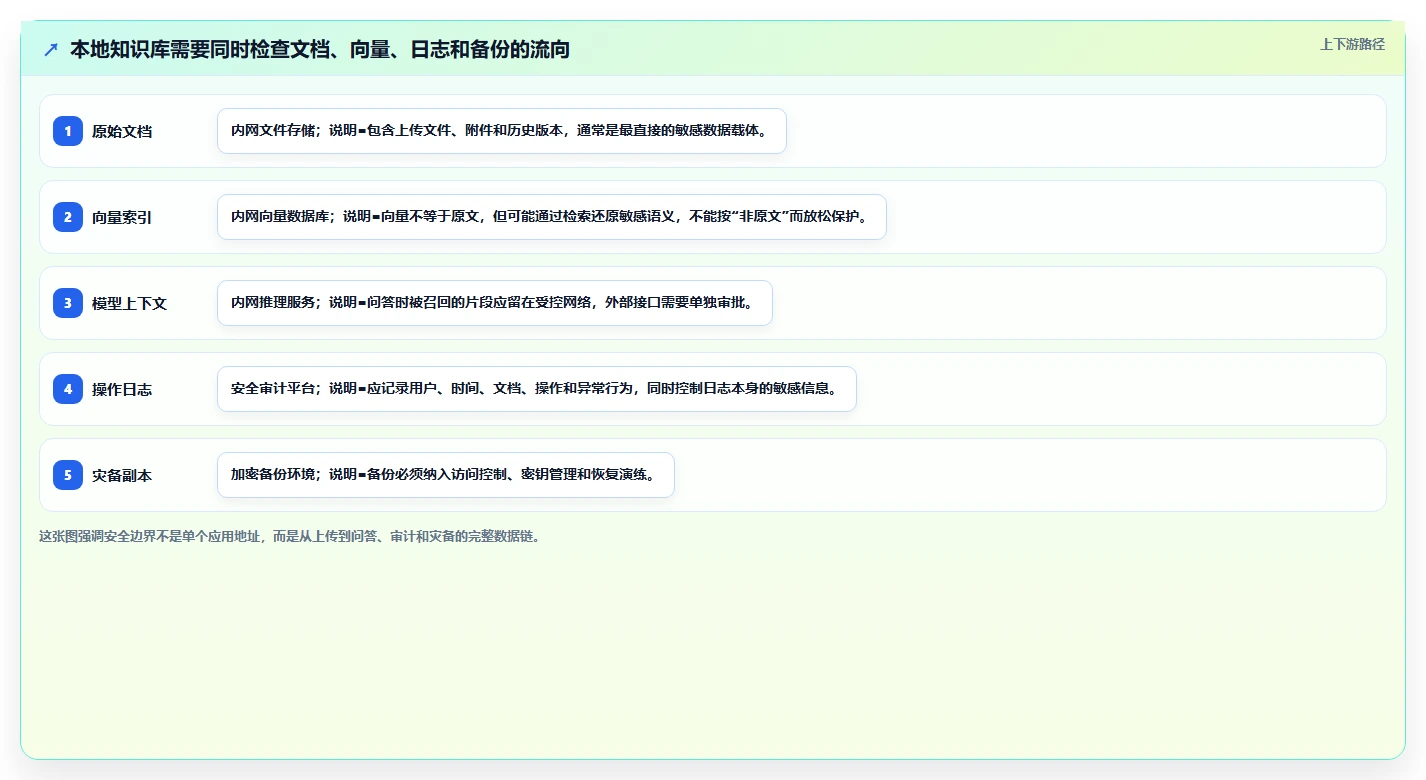Click the 内网向量数据库 description box
Viewport: 1426px width, 780px height.
point(552,217)
